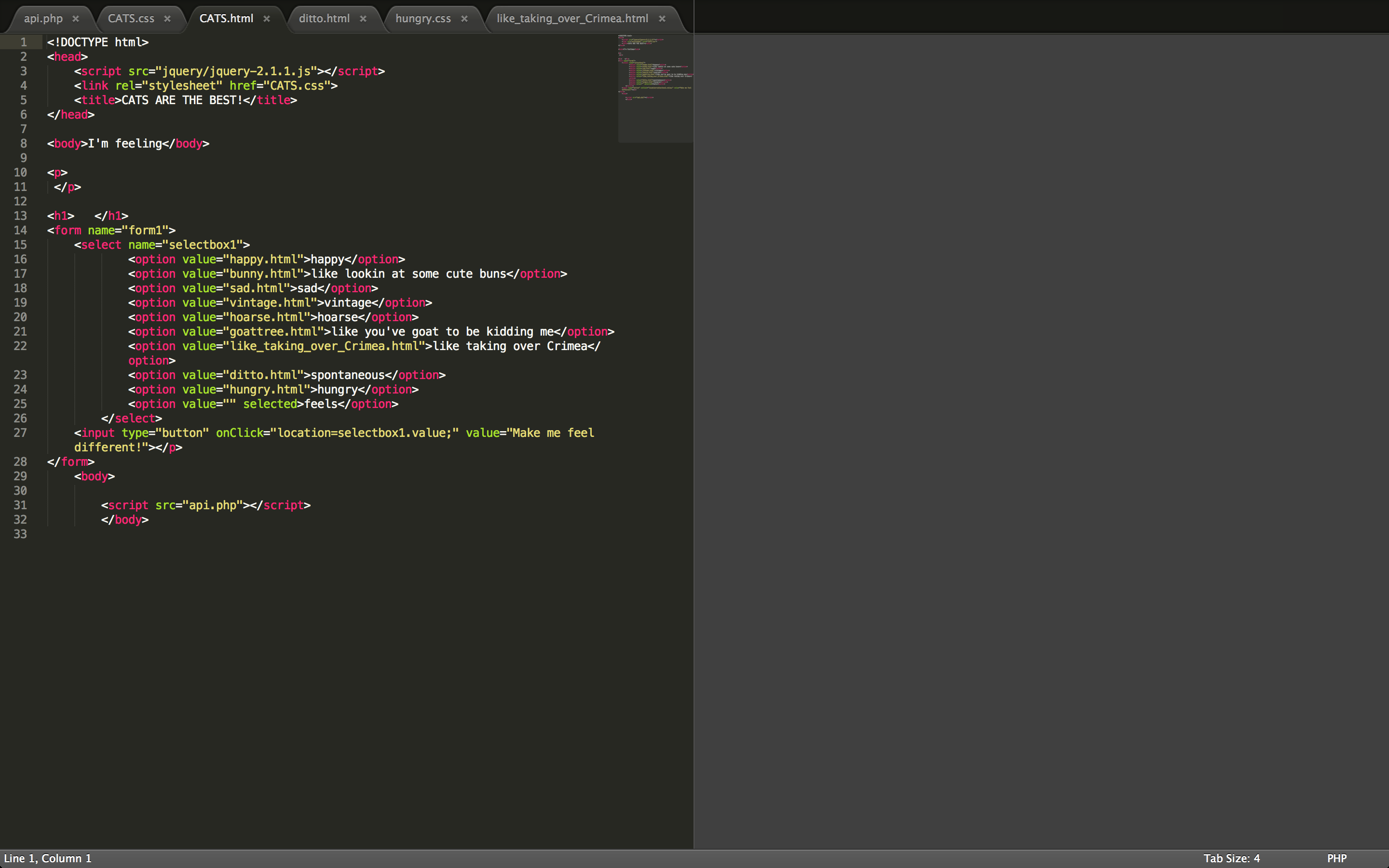Close the ditto.html tab
This screenshot has height=868, width=1389.
coord(363,18)
